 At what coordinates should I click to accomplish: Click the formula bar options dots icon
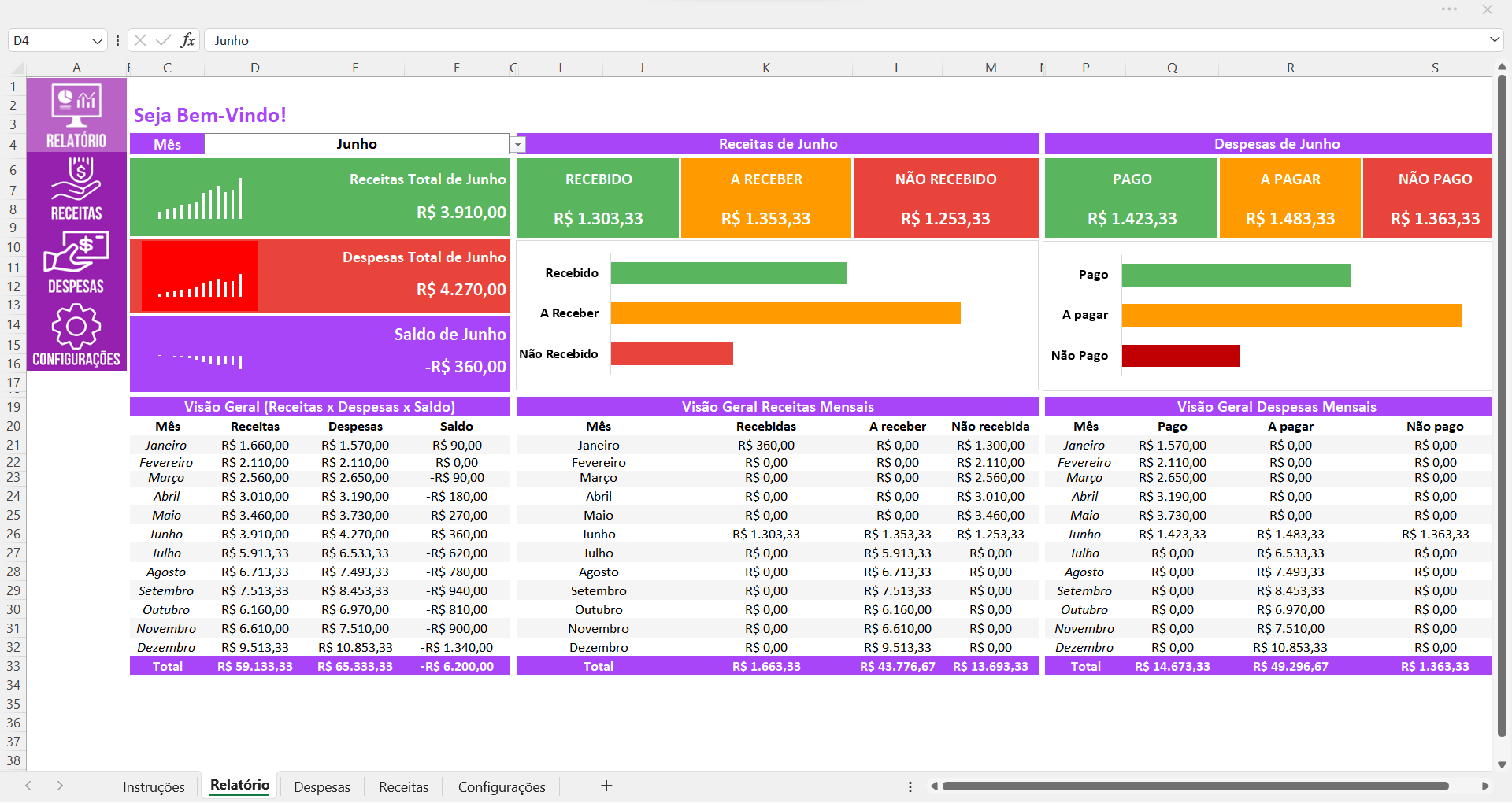[x=117, y=40]
